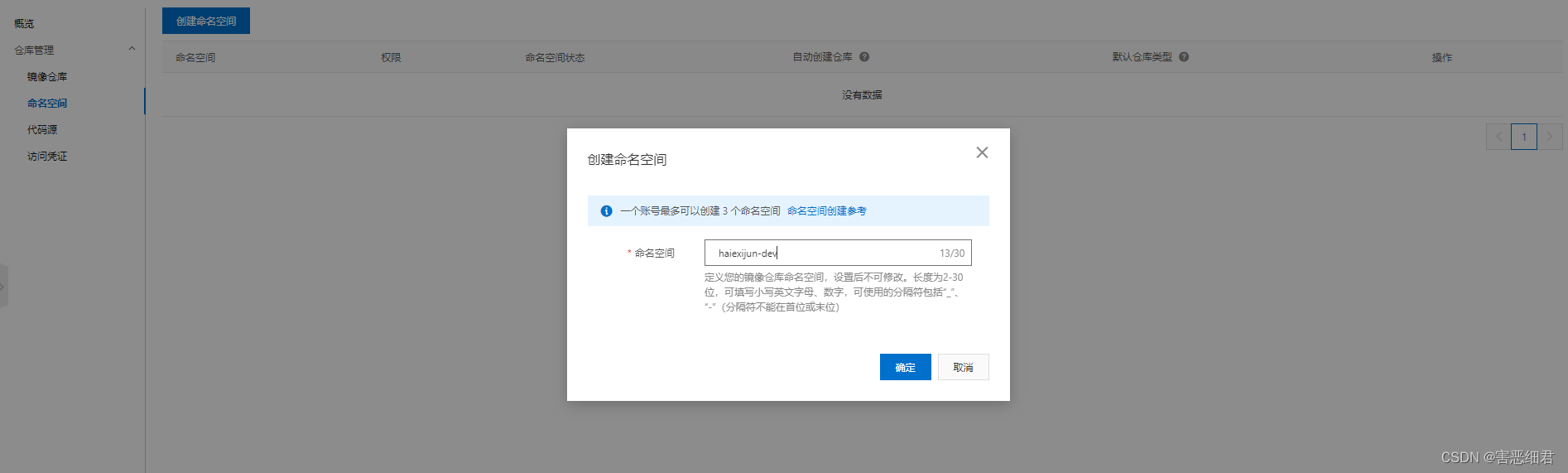This screenshot has width=1568, height=473.
Task: Click the 命名空间 input field containing haiexijun-dev
Action: [x=838, y=253]
